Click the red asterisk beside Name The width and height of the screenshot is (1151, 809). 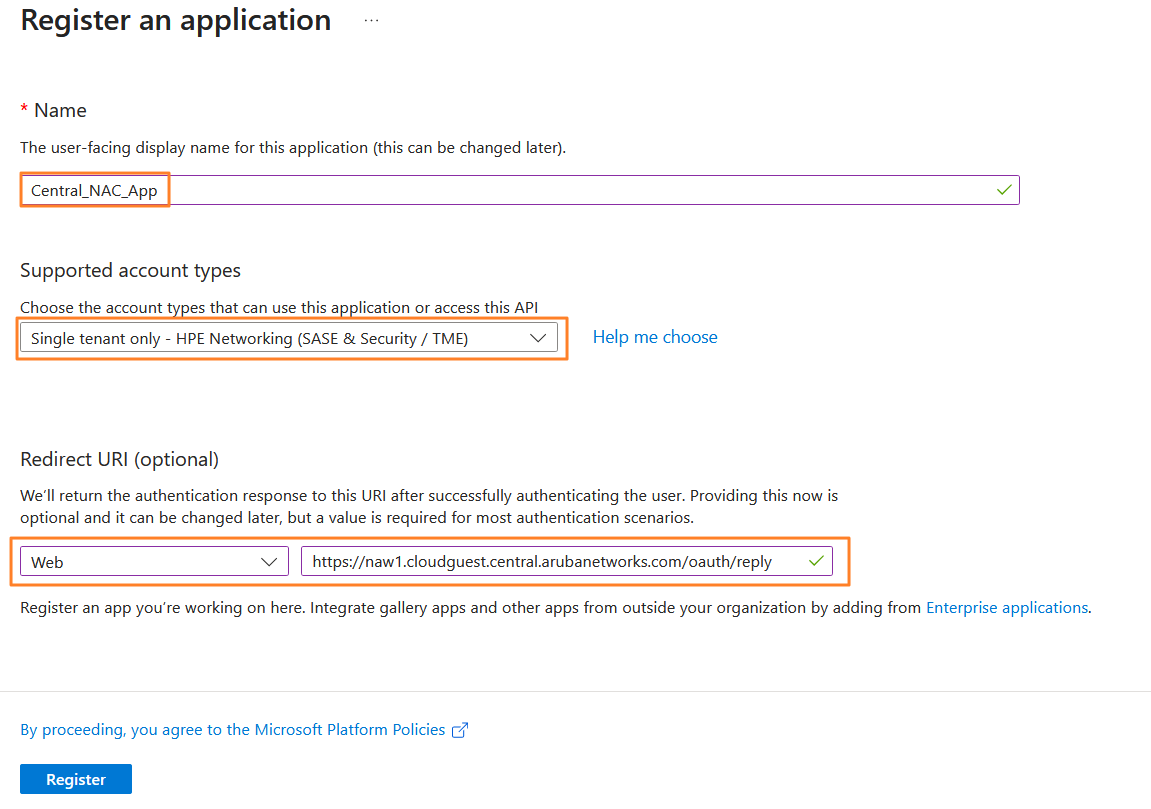(24, 109)
